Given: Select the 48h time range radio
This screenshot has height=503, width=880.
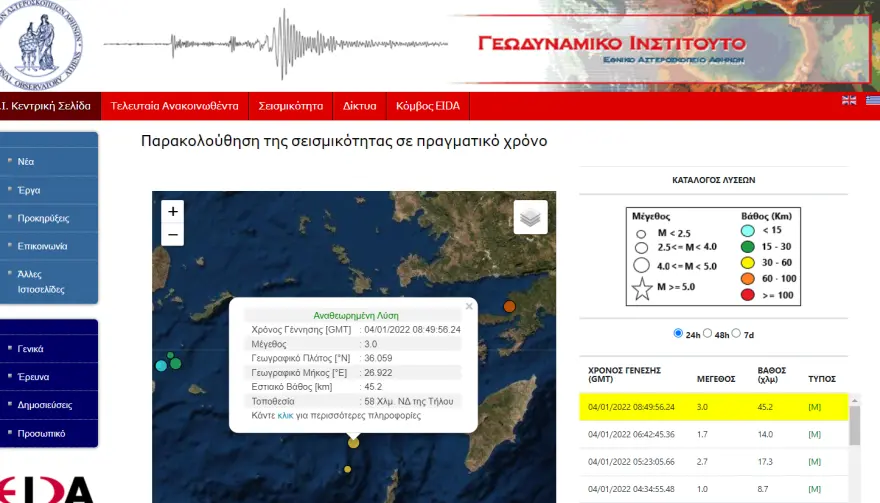Looking at the screenshot, I should [x=708, y=333].
